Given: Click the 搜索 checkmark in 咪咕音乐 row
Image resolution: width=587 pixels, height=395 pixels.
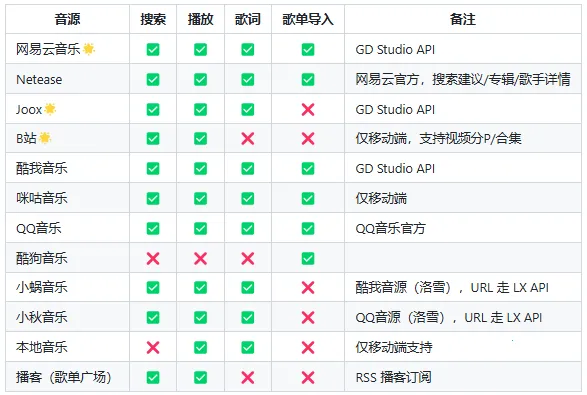Looking at the screenshot, I should 153,198.
